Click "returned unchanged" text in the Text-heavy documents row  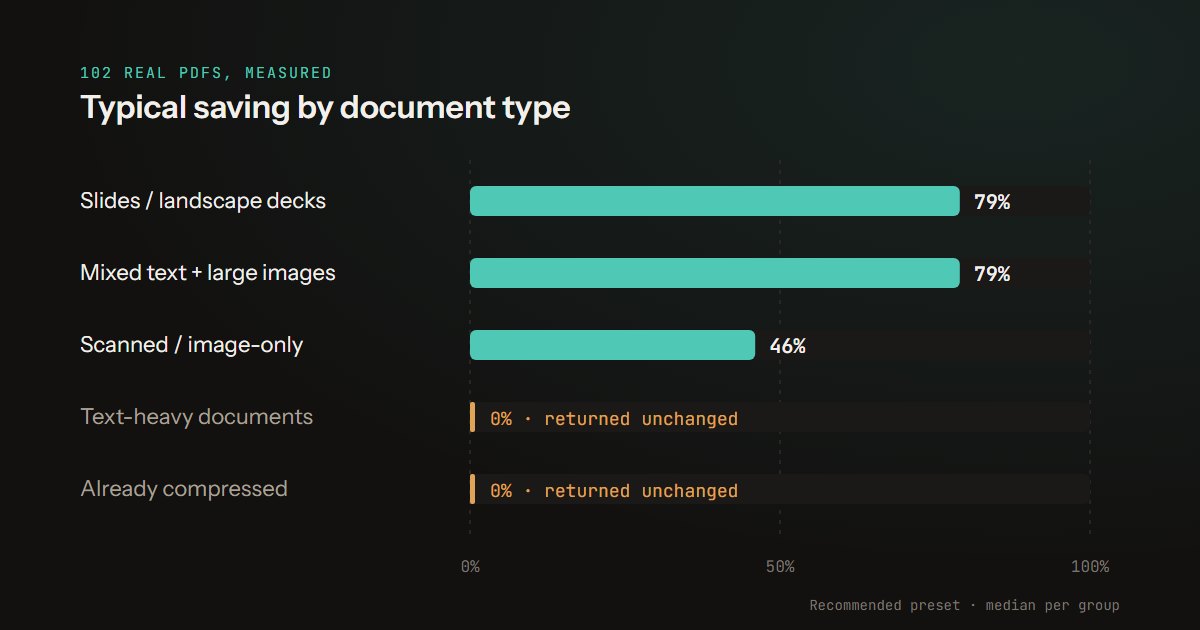pos(641,419)
